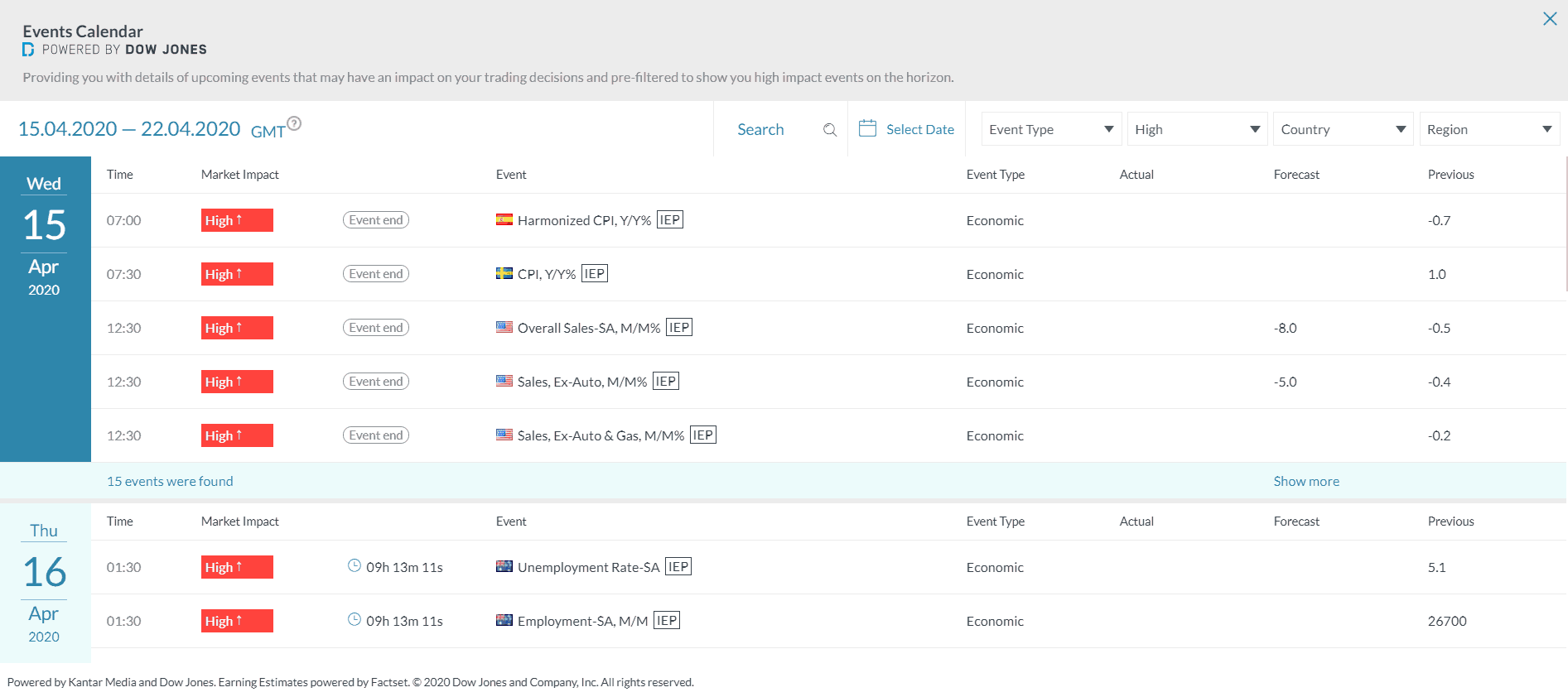Open the High impact filter dropdown
Screen dimensions: 1568x697
[1197, 129]
